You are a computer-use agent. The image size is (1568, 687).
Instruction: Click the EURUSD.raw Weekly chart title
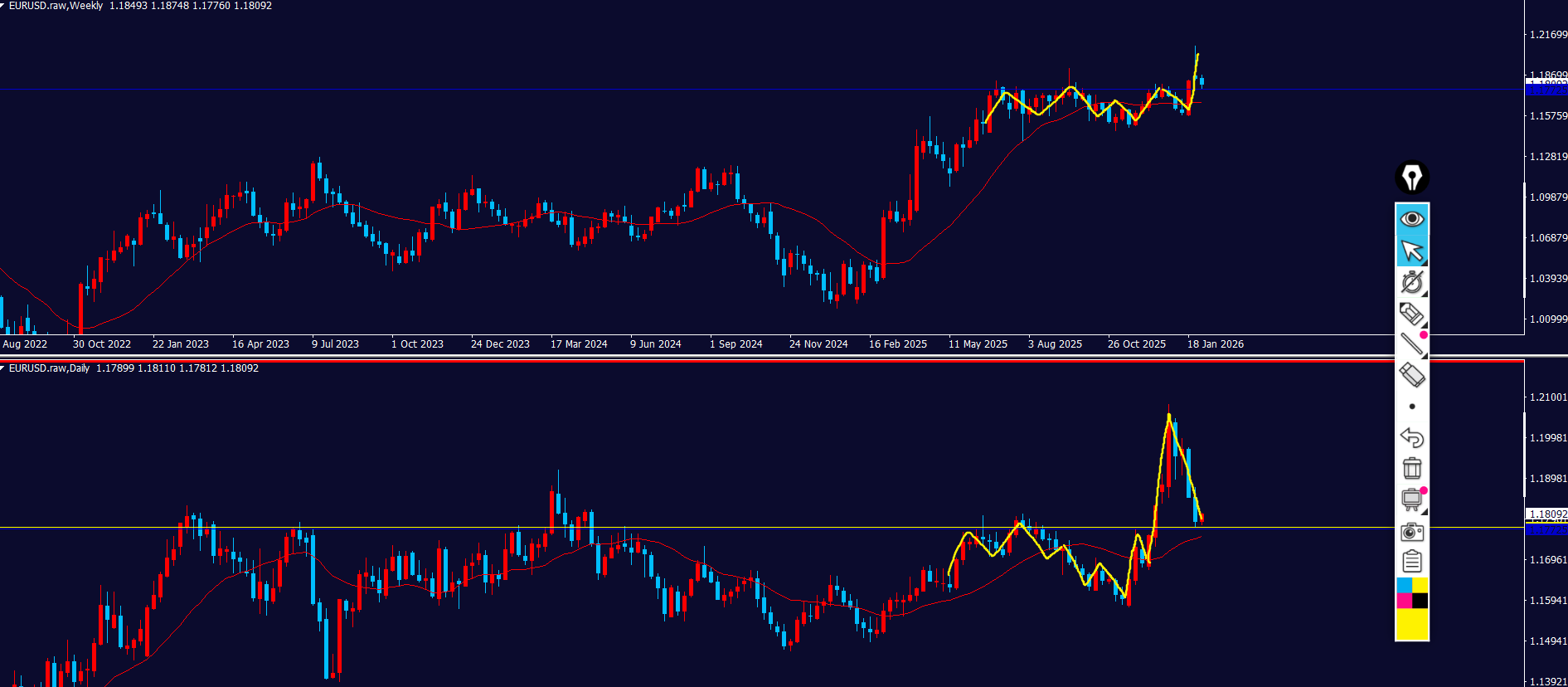point(56,6)
